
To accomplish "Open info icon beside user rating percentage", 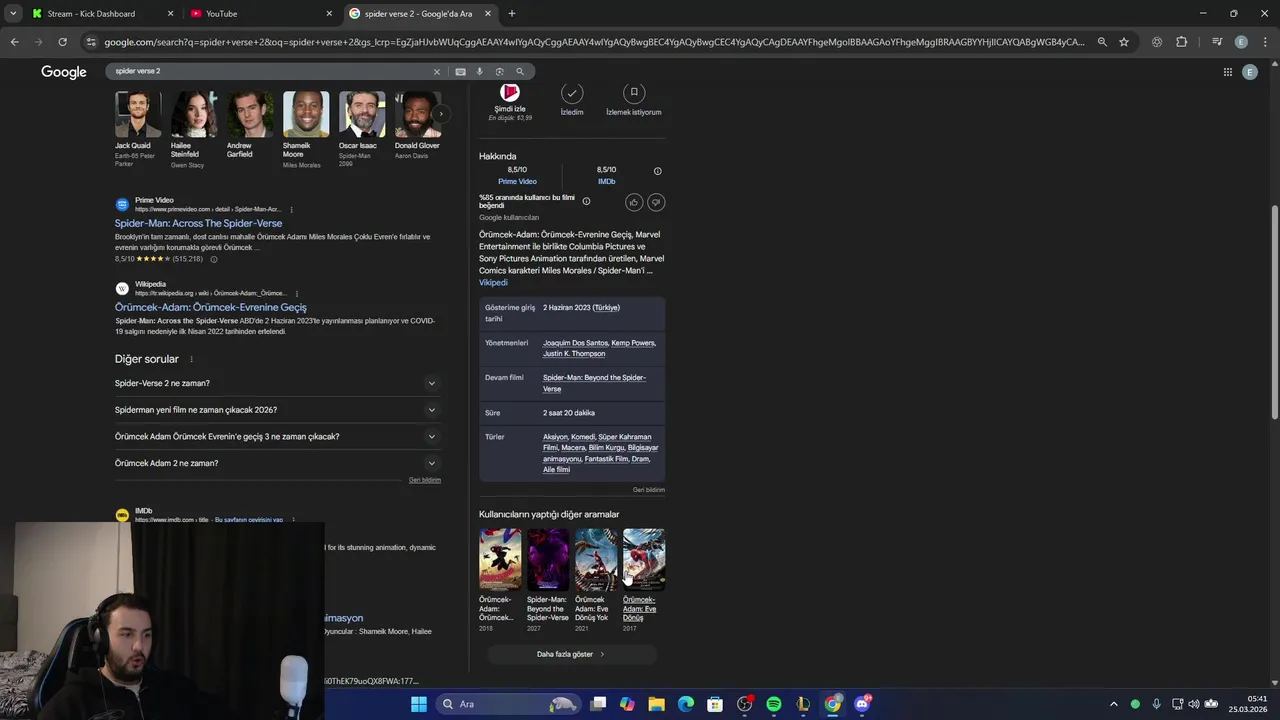I will pos(586,201).
